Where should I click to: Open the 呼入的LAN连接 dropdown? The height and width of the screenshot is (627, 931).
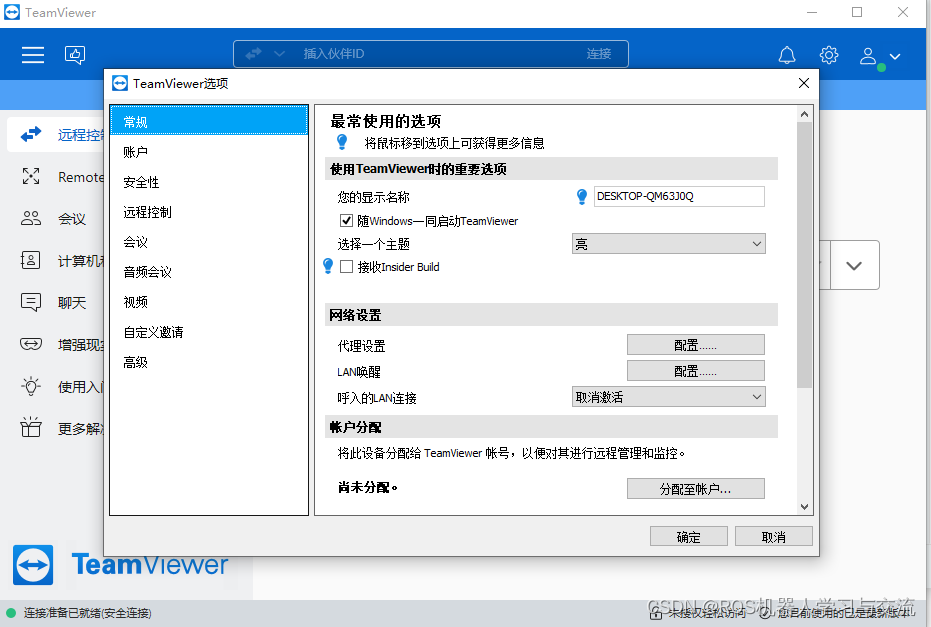click(669, 397)
